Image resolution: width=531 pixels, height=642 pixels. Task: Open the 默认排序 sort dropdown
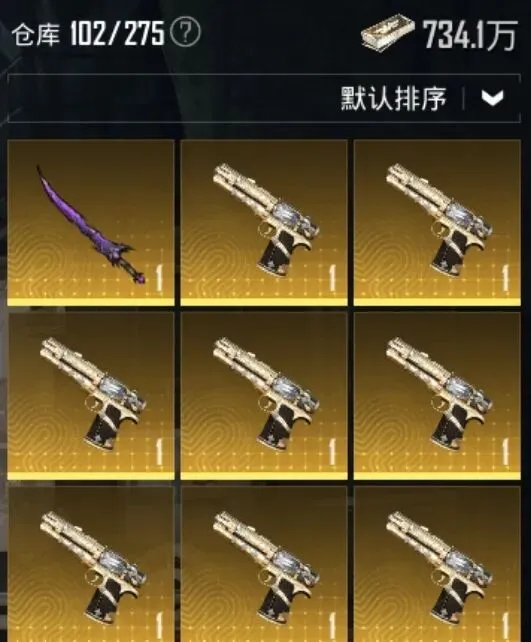(x=393, y=98)
